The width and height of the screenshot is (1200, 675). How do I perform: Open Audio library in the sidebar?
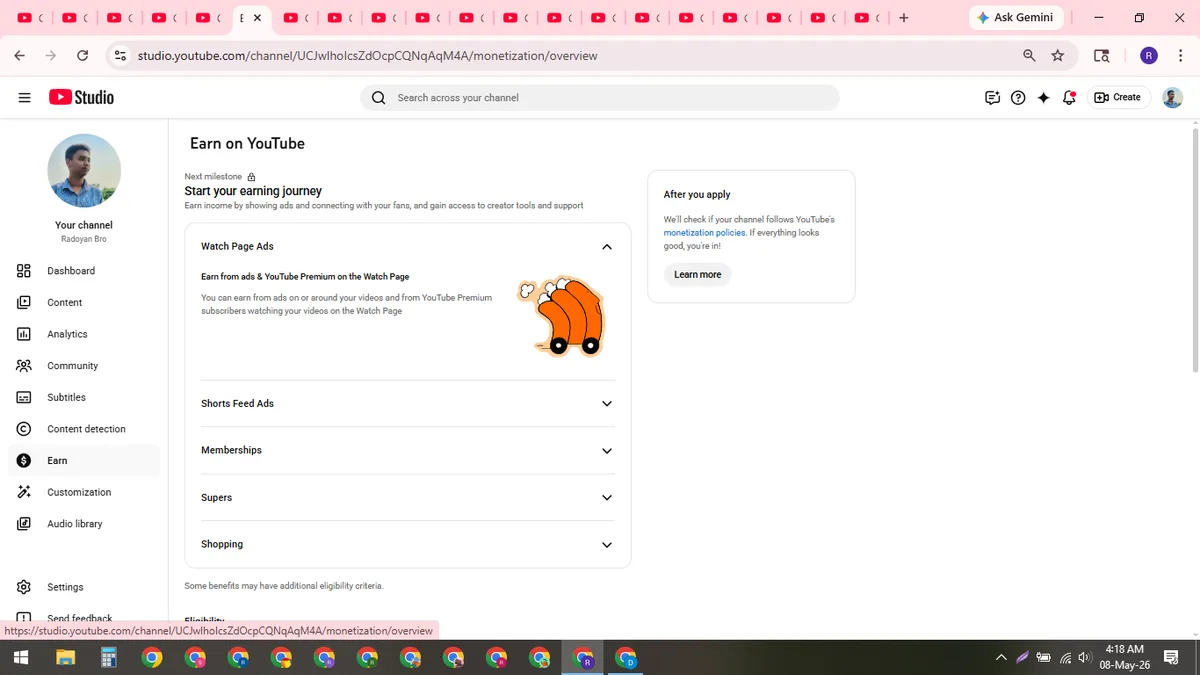tap(84, 524)
